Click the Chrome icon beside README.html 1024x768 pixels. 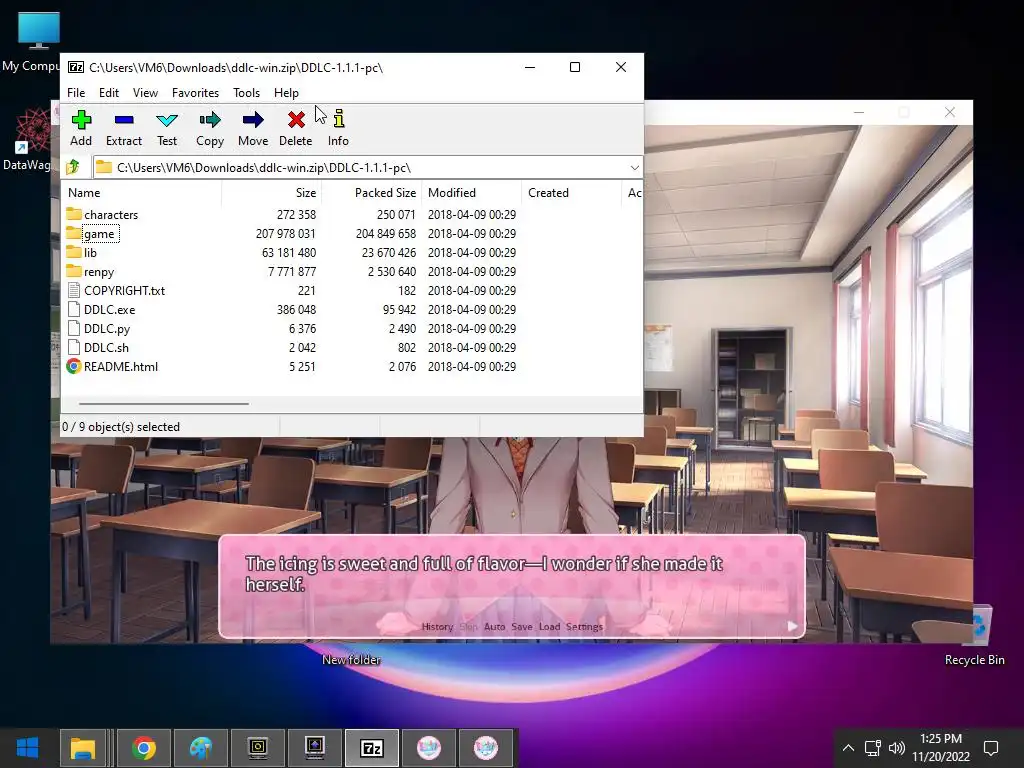tap(74, 366)
